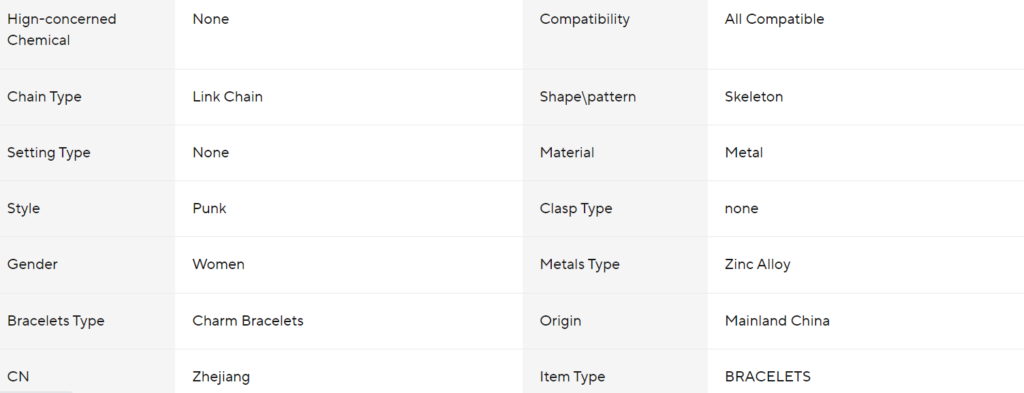Click the Shape\pattern label

[x=588, y=97]
